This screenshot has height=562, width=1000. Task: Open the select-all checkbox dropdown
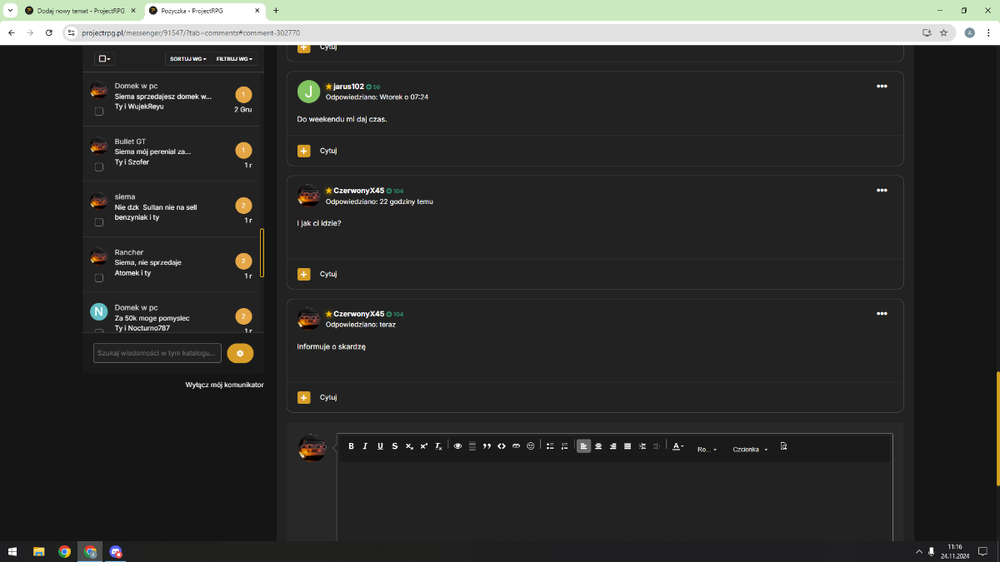pos(105,59)
